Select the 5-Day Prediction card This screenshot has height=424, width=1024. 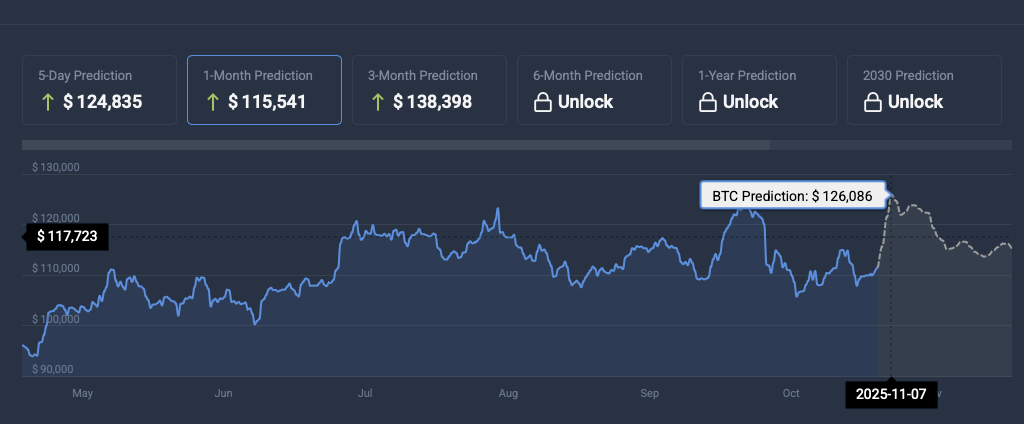pyautogui.click(x=99, y=90)
